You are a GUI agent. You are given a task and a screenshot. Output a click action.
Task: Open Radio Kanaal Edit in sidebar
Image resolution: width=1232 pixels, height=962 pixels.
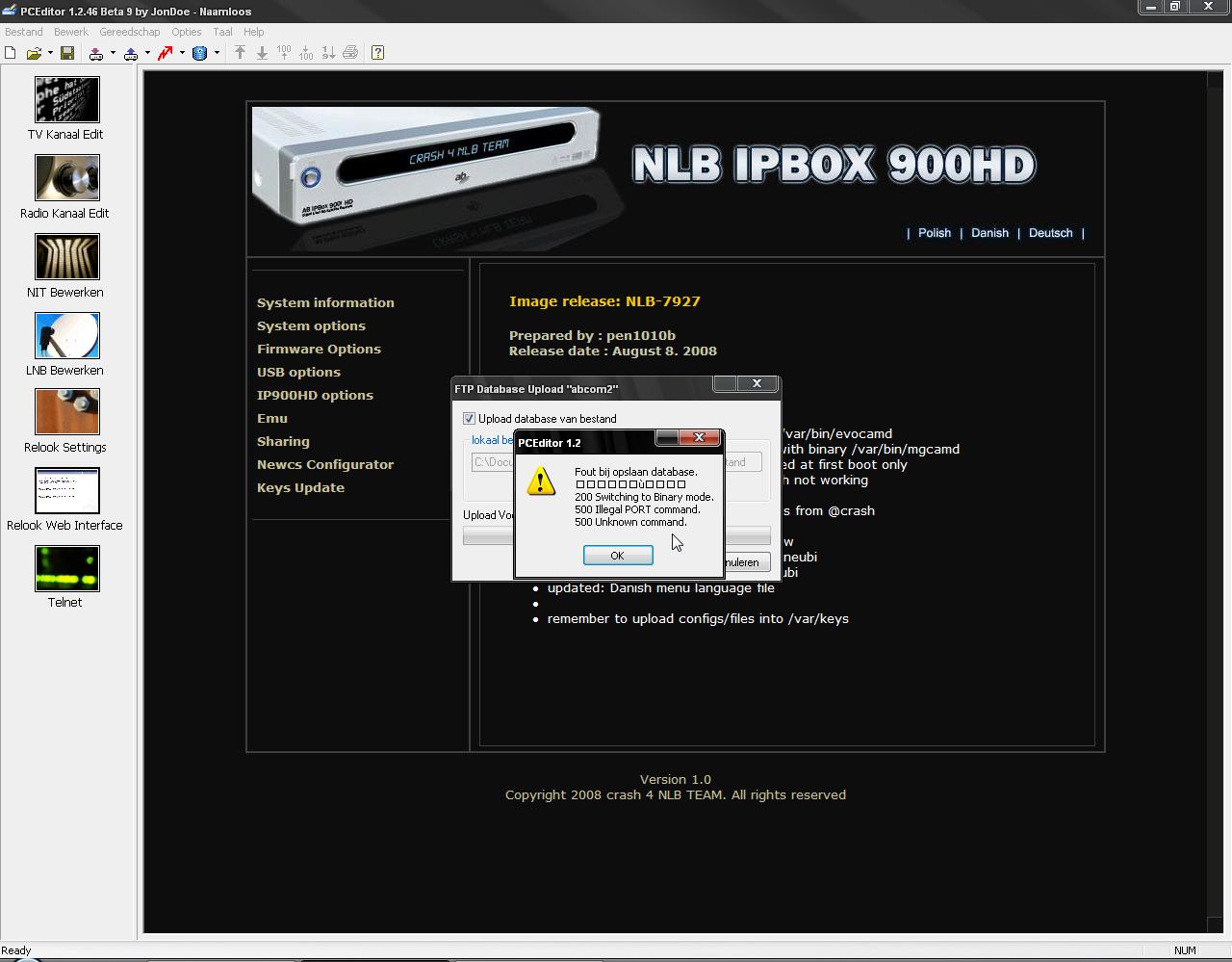pos(65,188)
